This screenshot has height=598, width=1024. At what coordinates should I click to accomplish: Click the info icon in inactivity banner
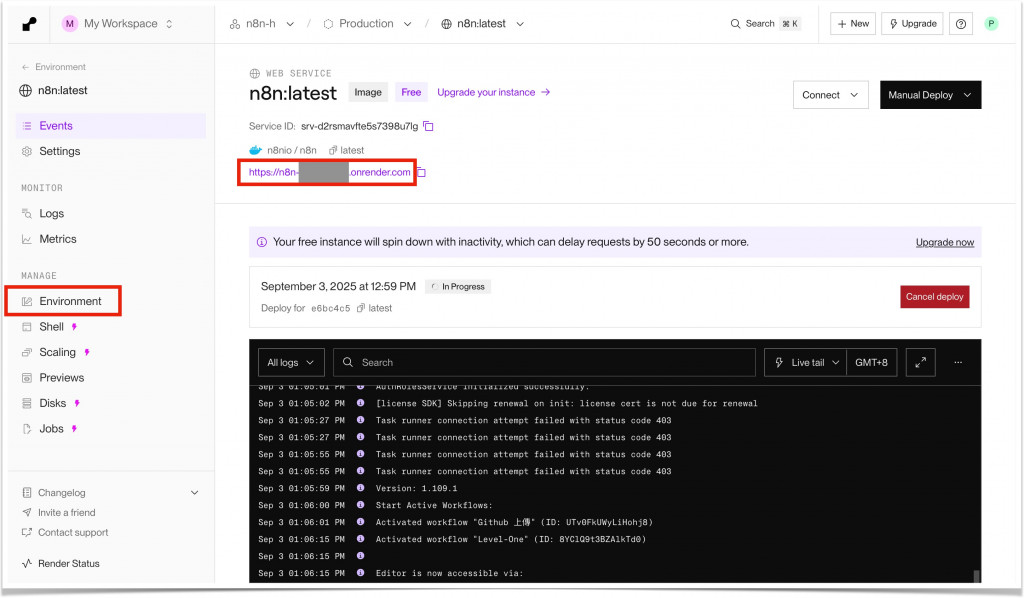[x=262, y=242]
